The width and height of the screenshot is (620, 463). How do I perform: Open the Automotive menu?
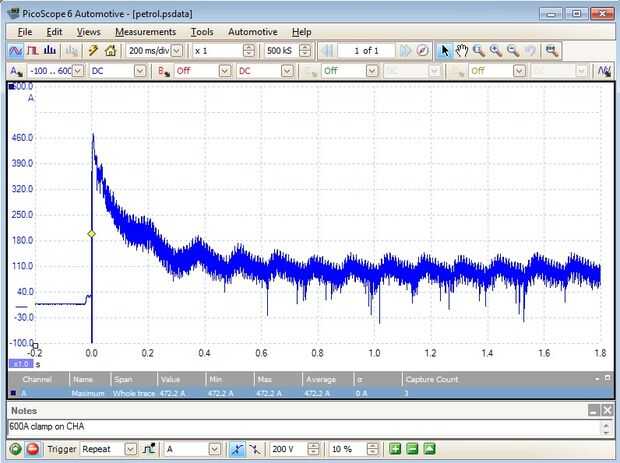[x=253, y=32]
